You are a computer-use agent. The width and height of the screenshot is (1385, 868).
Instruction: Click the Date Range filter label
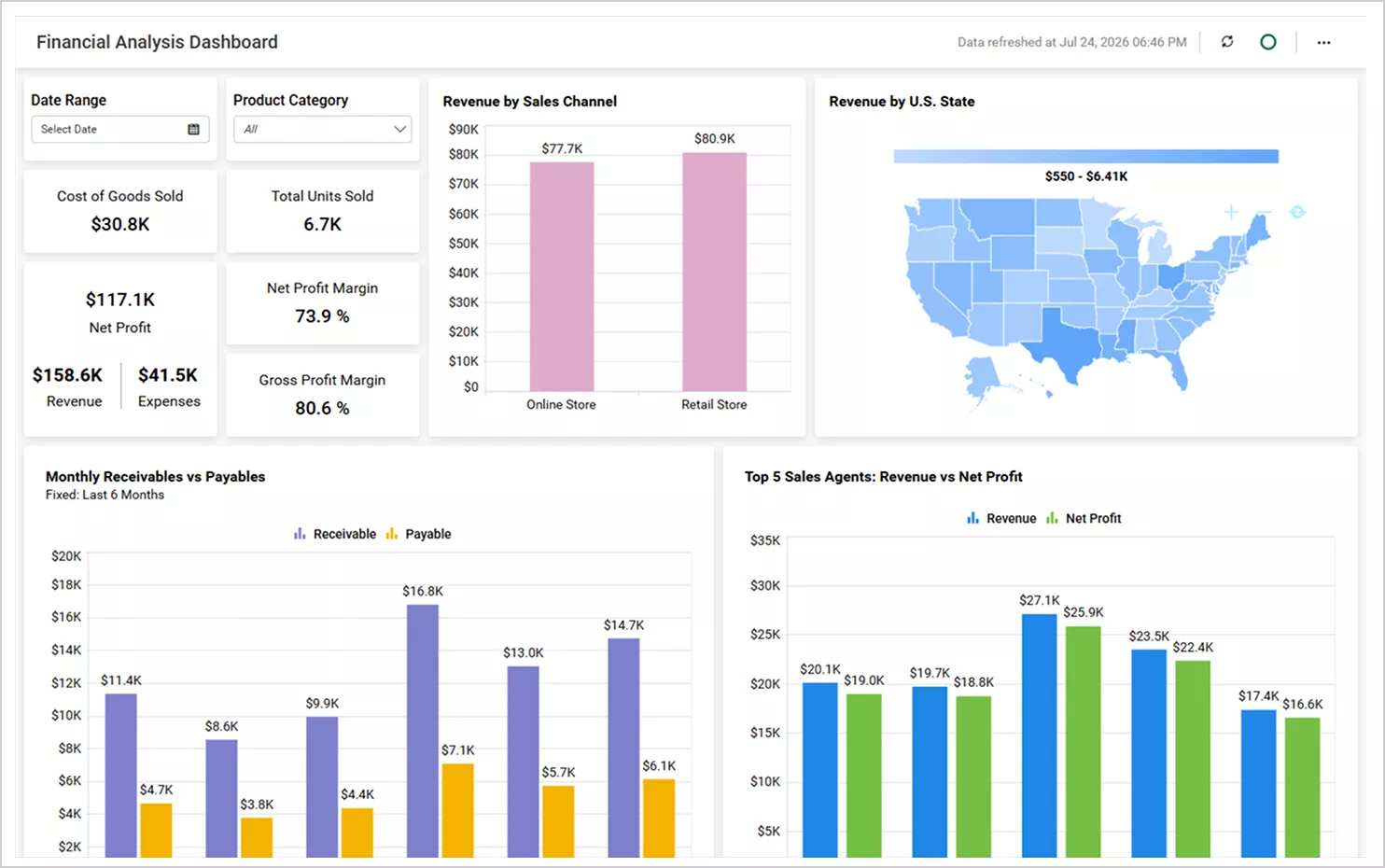68,100
